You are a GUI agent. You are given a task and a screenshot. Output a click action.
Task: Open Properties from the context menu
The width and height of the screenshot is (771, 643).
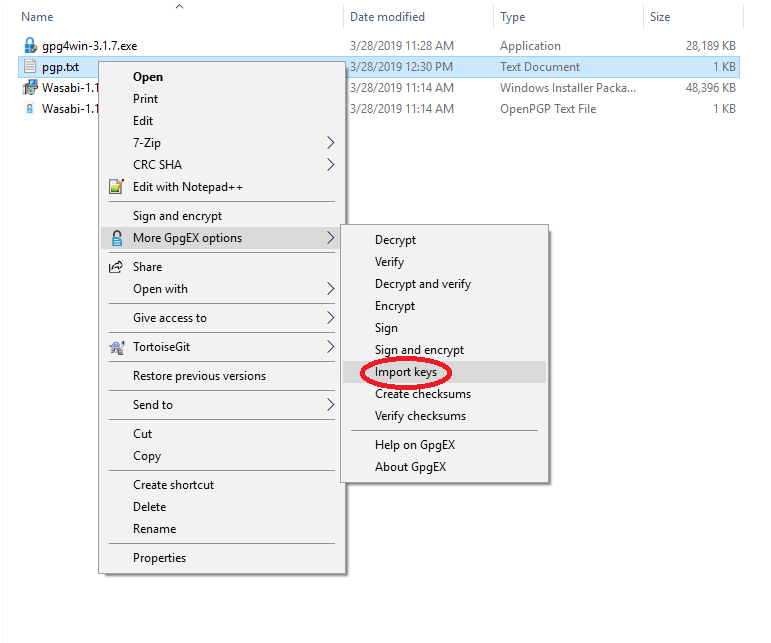159,558
